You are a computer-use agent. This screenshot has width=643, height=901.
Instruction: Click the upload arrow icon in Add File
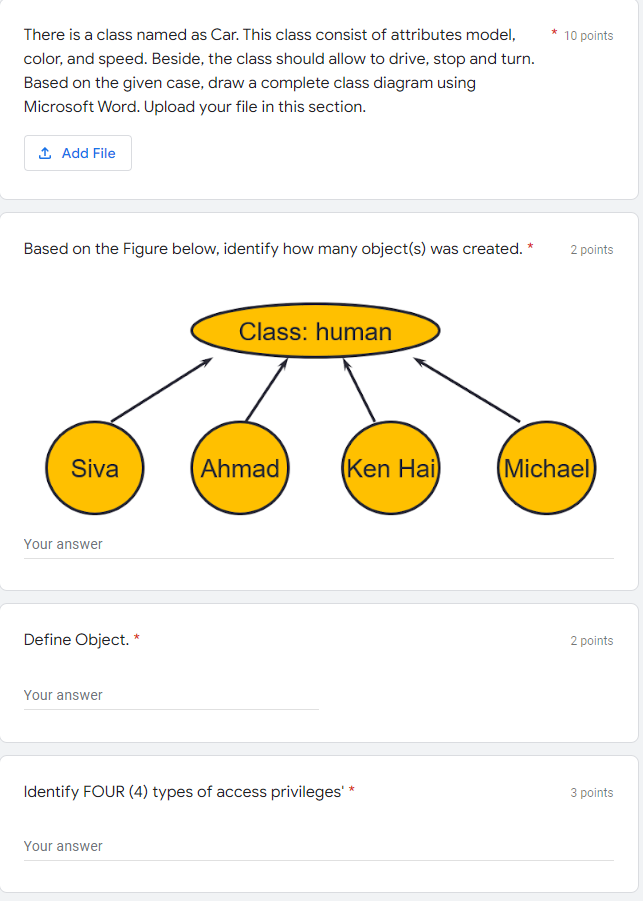[47, 153]
